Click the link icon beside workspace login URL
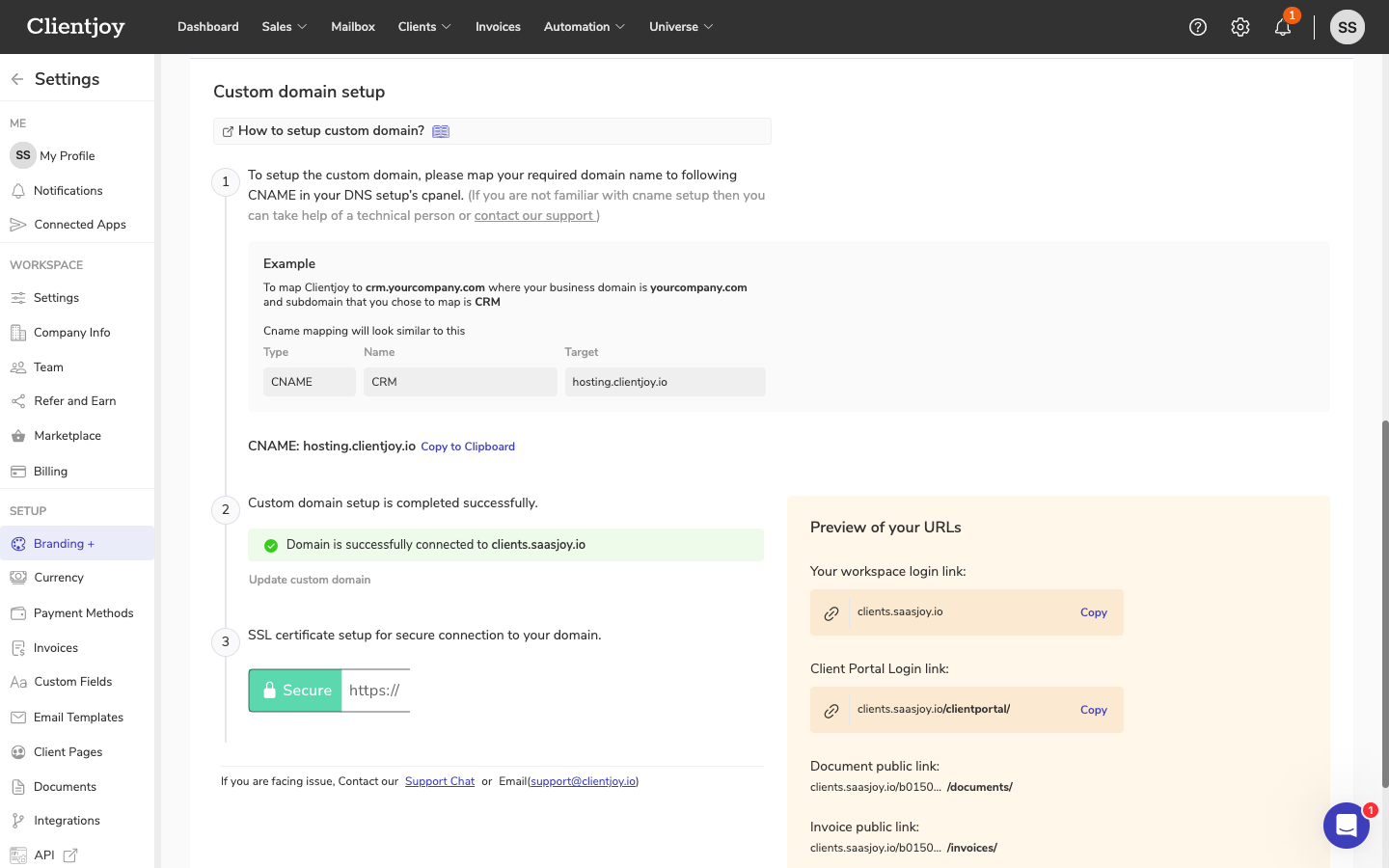Viewport: 1389px width, 868px height. pos(831,612)
